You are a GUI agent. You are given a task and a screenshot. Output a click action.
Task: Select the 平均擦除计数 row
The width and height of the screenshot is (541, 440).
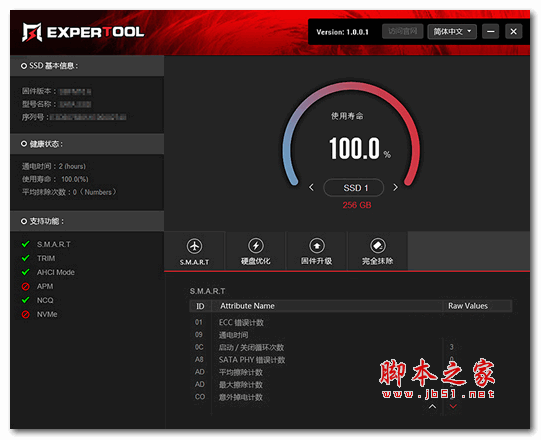pos(350,372)
